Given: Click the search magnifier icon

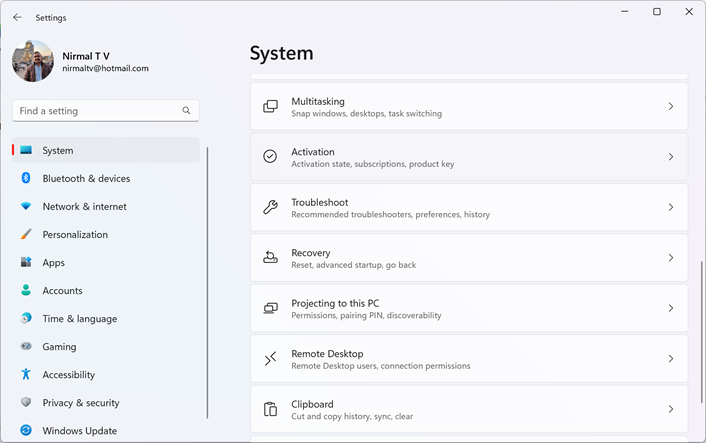Looking at the screenshot, I should click(x=186, y=110).
